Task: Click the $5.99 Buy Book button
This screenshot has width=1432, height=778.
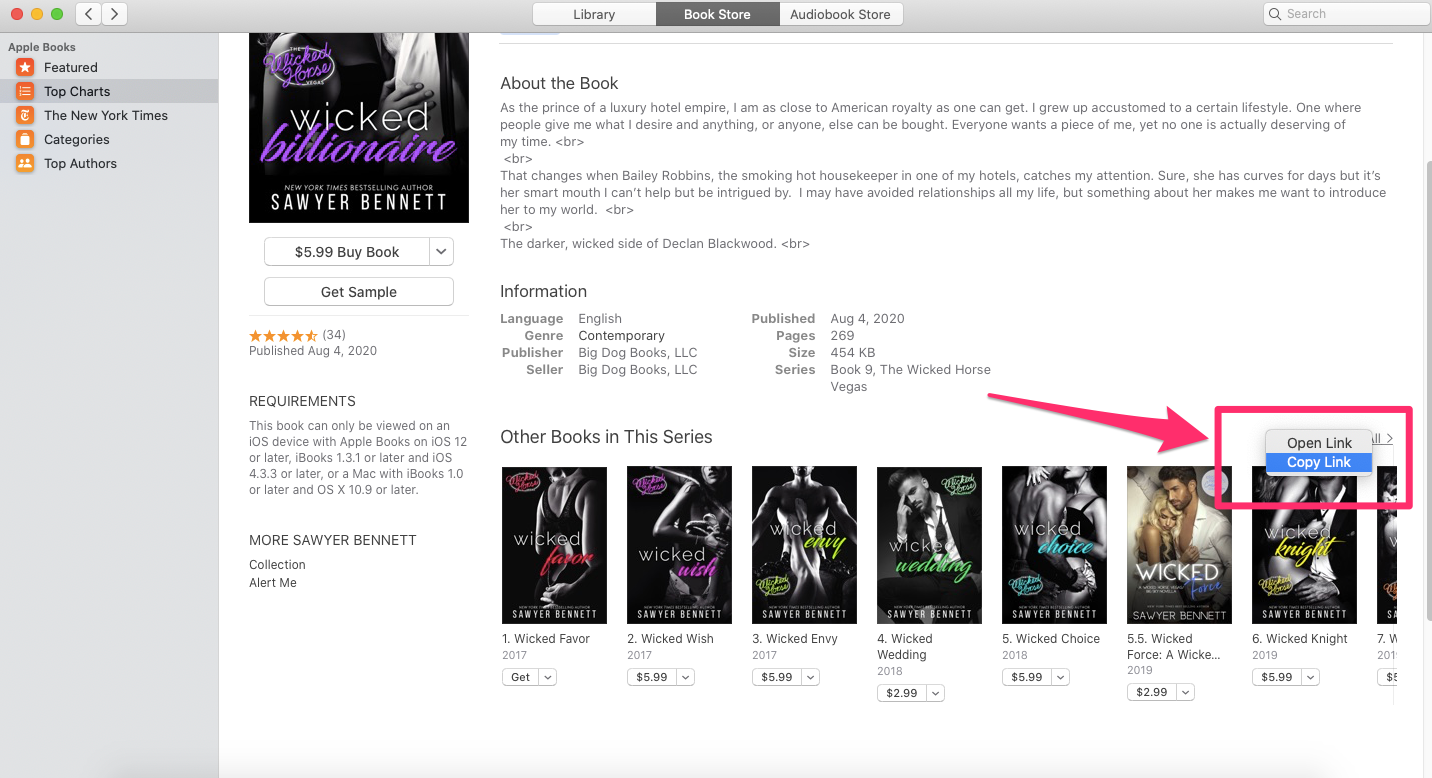Action: point(347,252)
